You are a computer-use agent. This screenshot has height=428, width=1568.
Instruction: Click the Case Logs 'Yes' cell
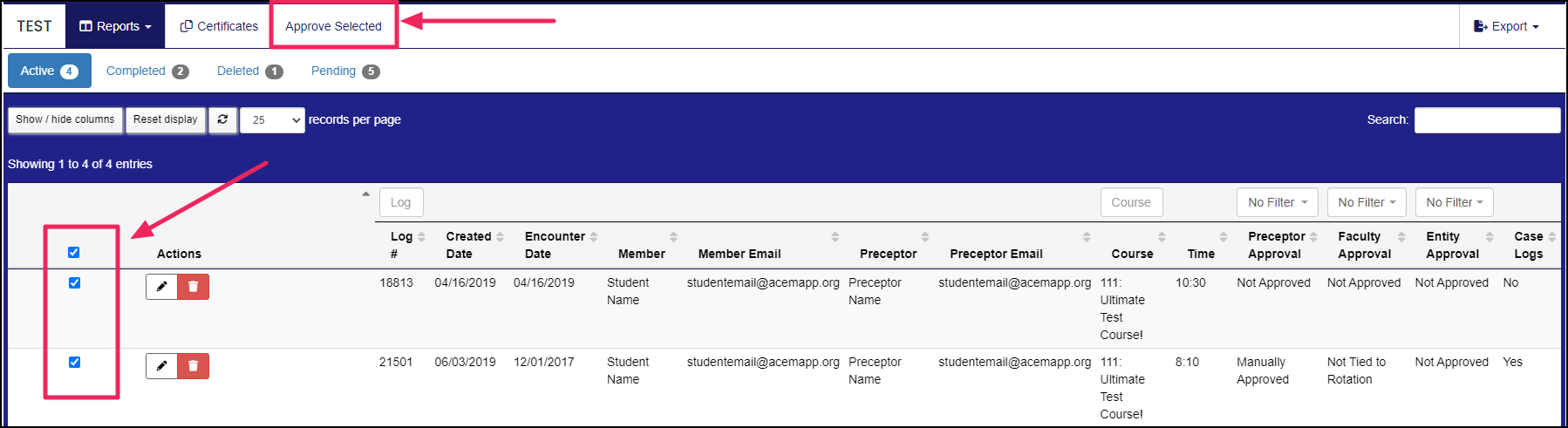(1513, 362)
